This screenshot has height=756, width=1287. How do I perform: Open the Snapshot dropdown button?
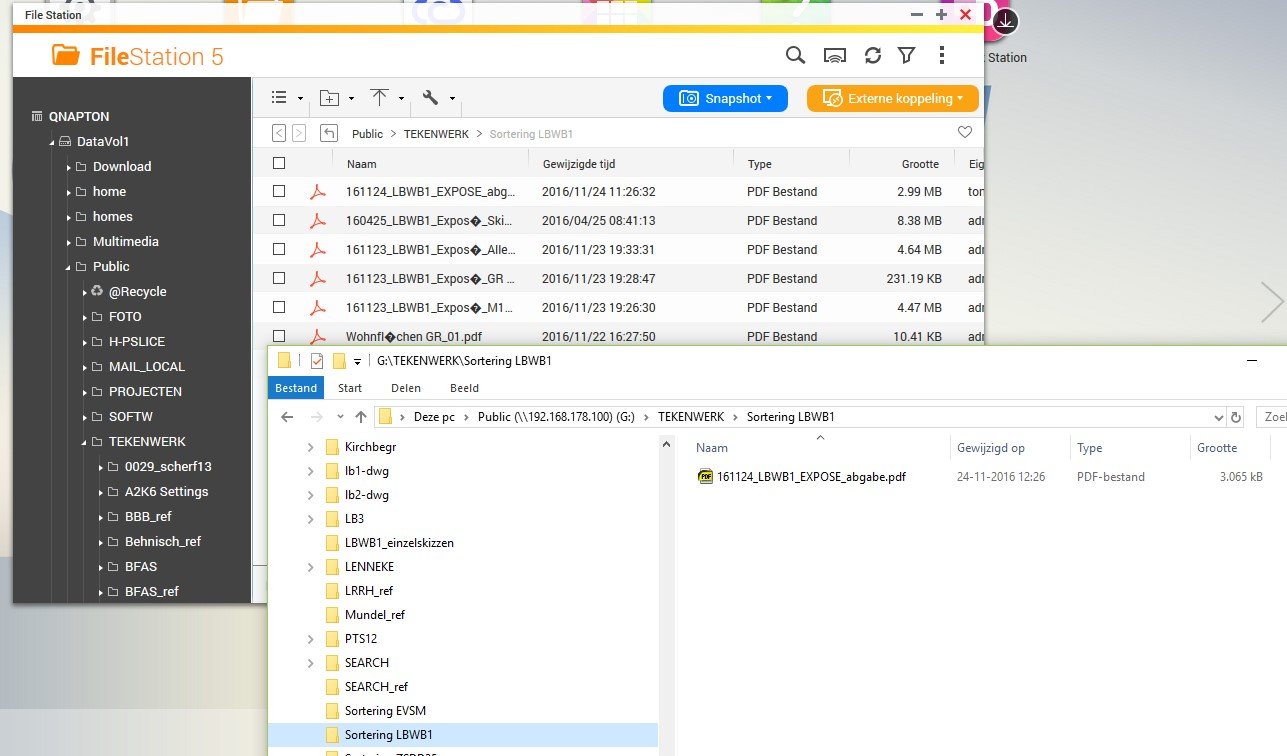725,98
